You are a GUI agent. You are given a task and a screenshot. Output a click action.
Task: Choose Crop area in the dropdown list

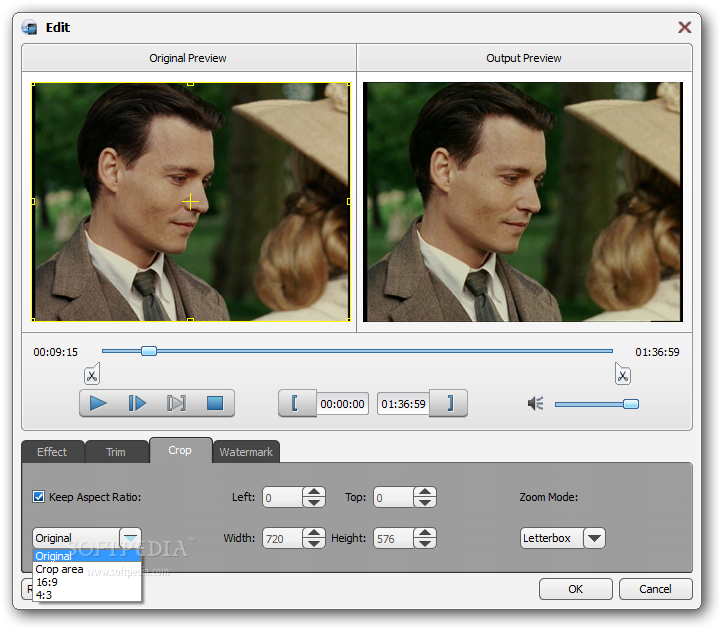pyautogui.click(x=87, y=569)
